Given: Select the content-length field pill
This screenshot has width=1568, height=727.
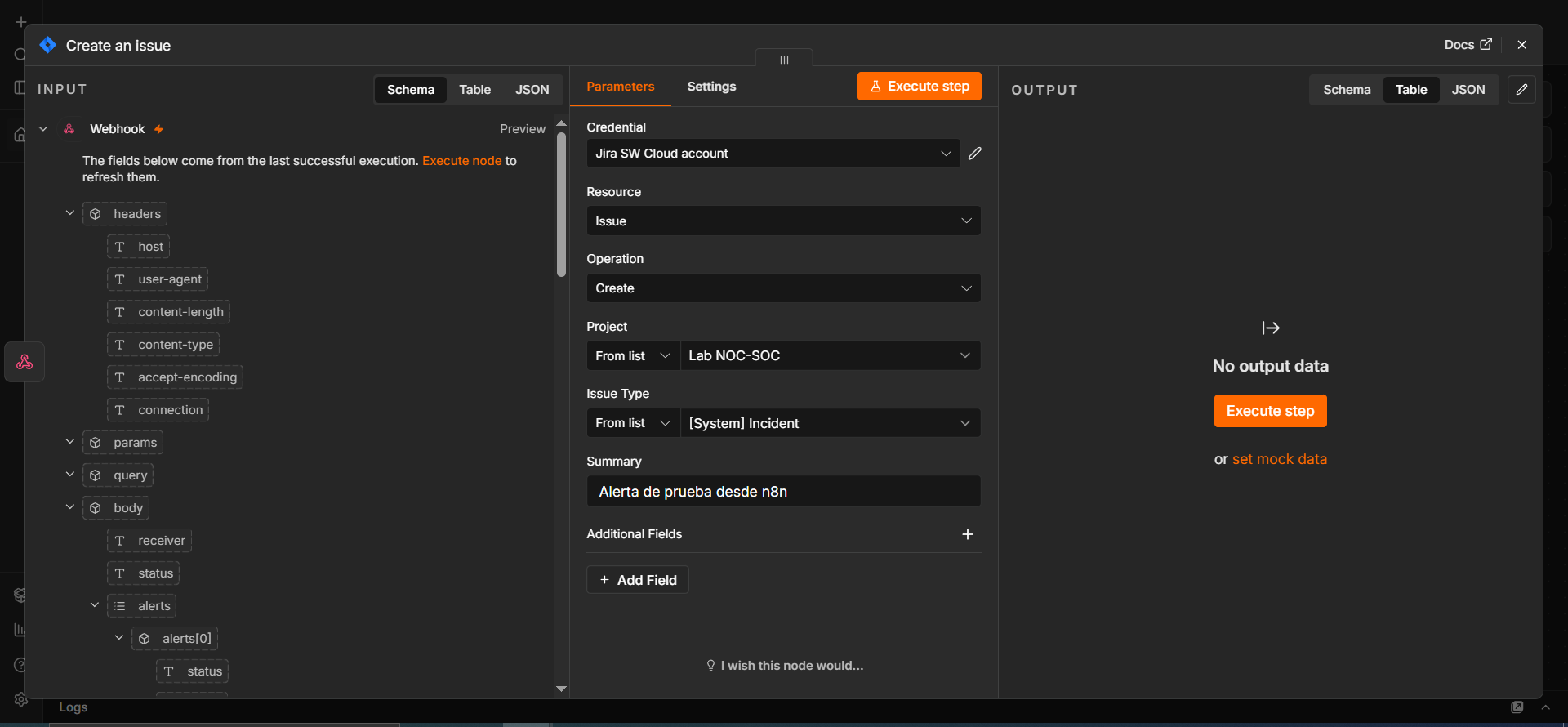Looking at the screenshot, I should tap(168, 312).
